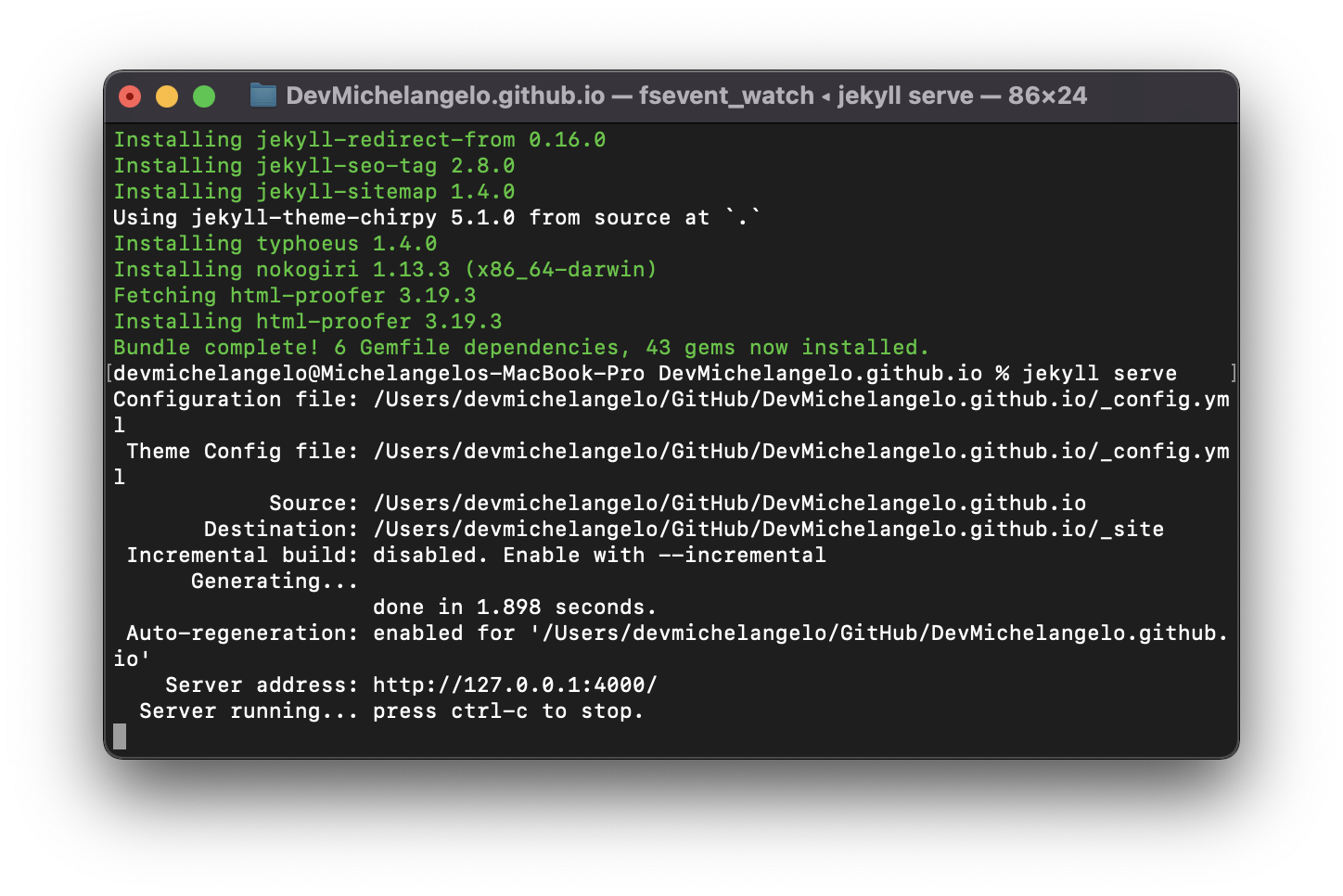Image resolution: width=1343 pixels, height=896 pixels.
Task: Click the yellow minimize button
Action: point(166,95)
